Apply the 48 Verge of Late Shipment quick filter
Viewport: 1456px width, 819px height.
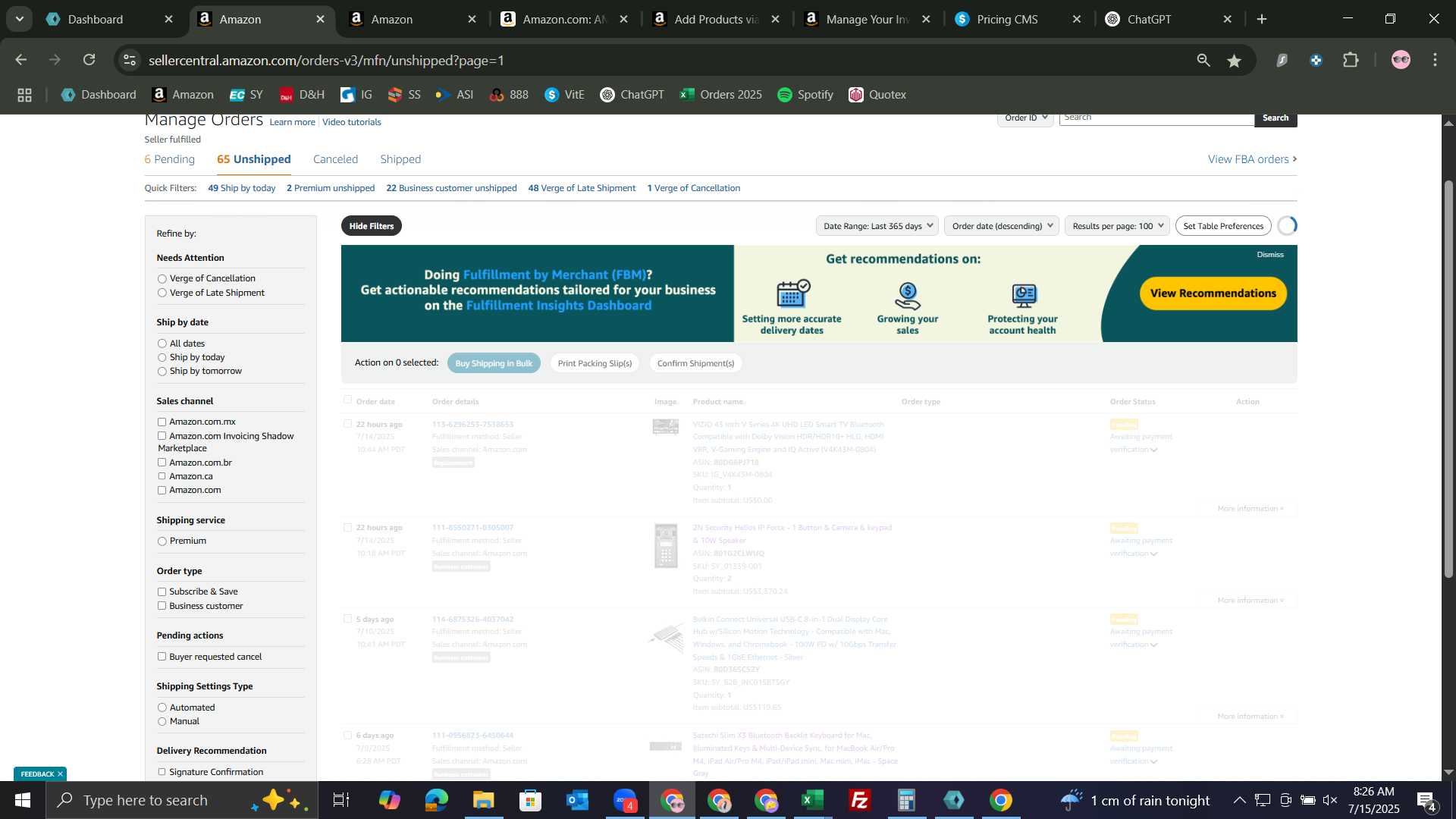pos(582,188)
